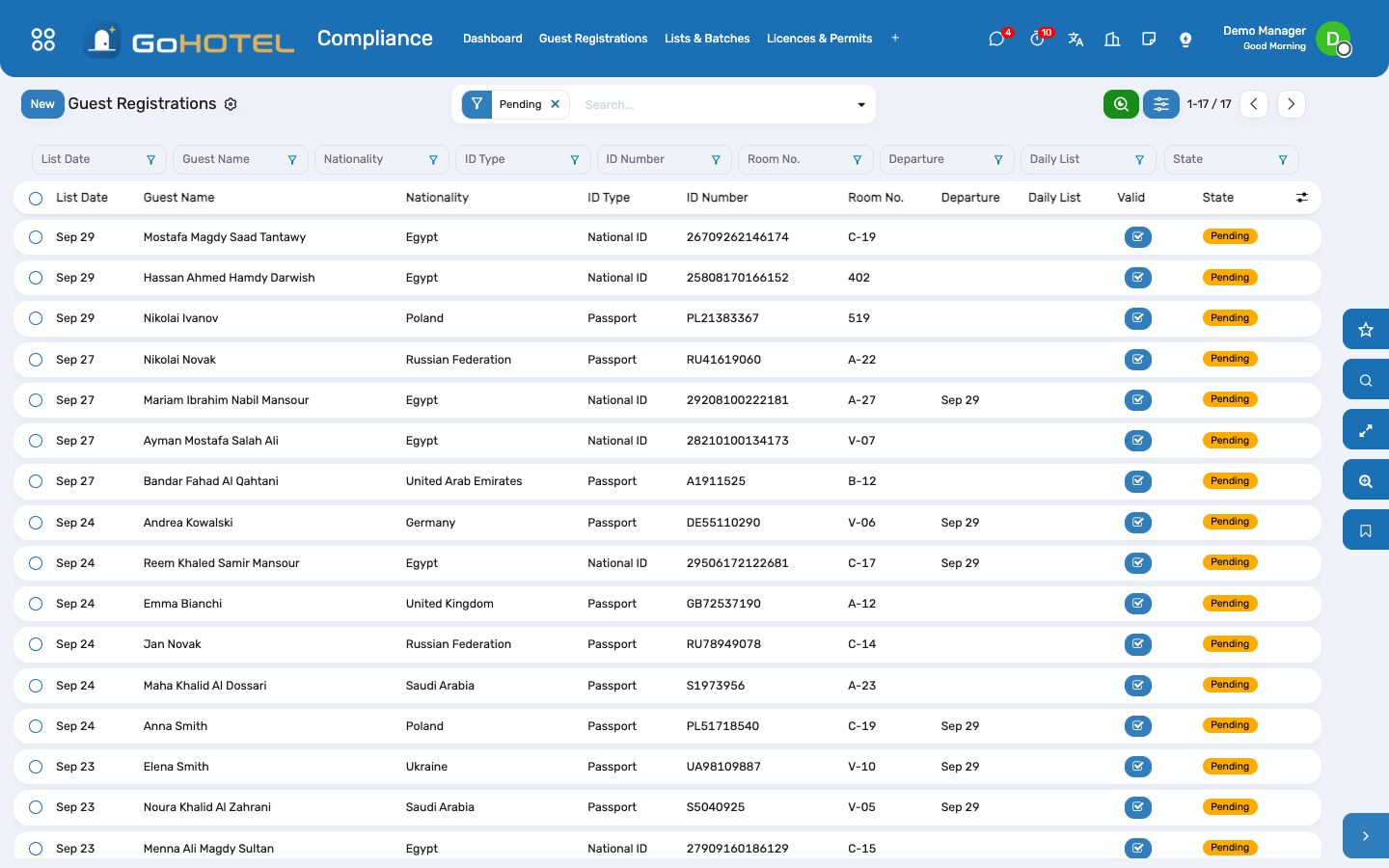Click the green advanced search icon
Screen dimensions: 1389x868
1121,104
